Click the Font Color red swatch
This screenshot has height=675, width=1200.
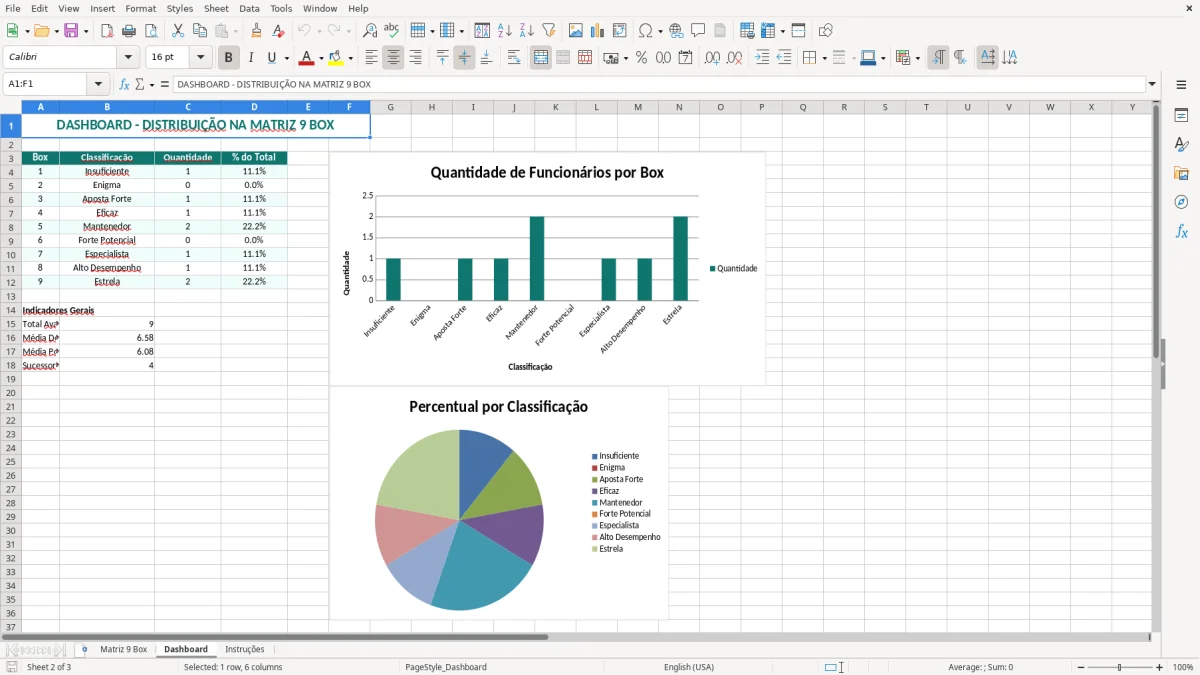tap(307, 58)
